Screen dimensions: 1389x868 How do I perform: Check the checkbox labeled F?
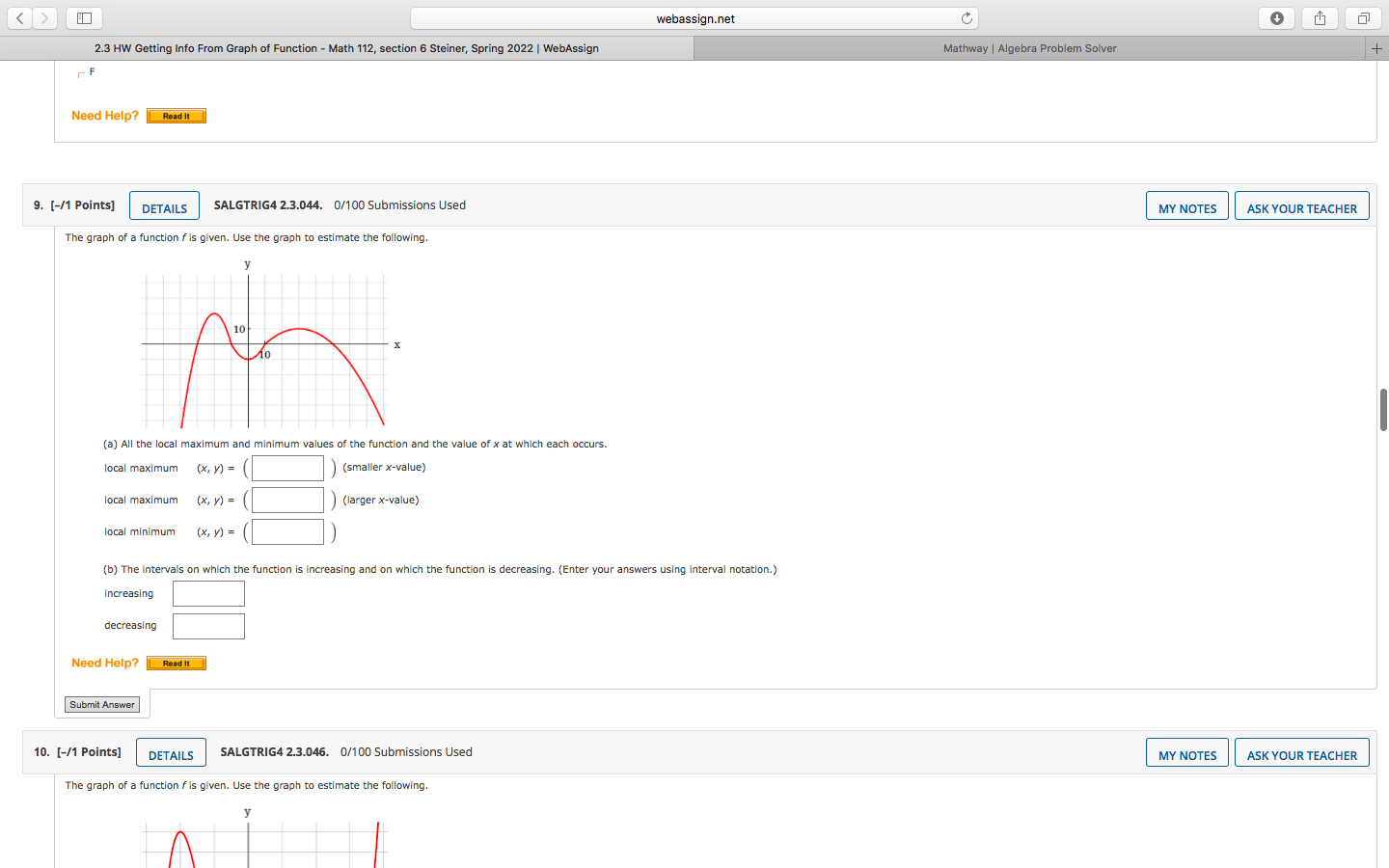[82, 73]
